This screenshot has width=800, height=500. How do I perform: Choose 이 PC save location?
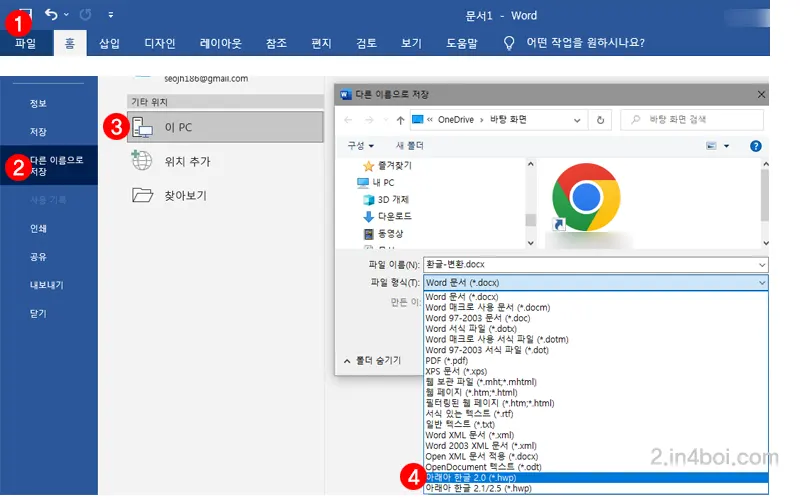click(225, 127)
